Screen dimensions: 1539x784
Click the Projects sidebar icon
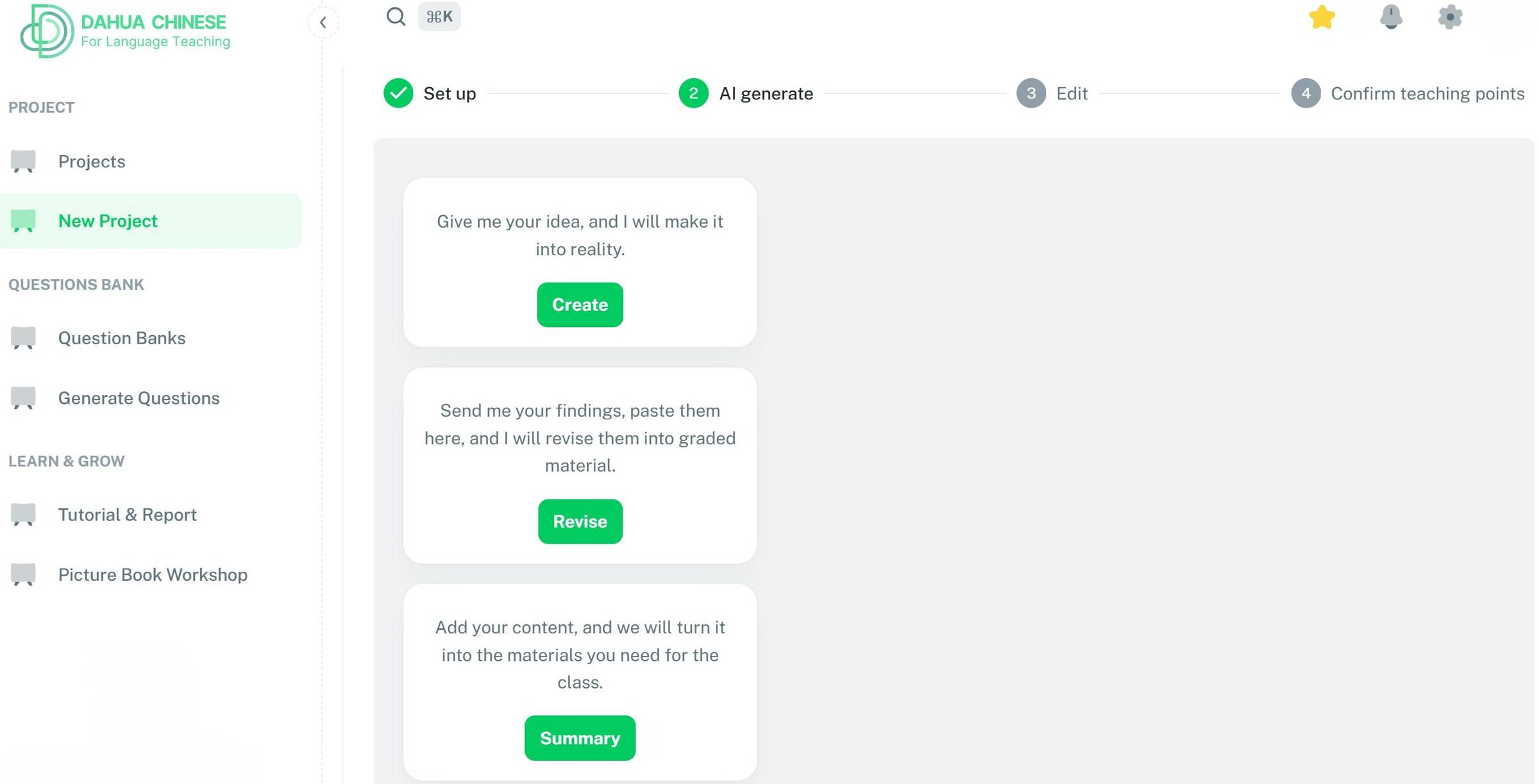pyautogui.click(x=23, y=162)
